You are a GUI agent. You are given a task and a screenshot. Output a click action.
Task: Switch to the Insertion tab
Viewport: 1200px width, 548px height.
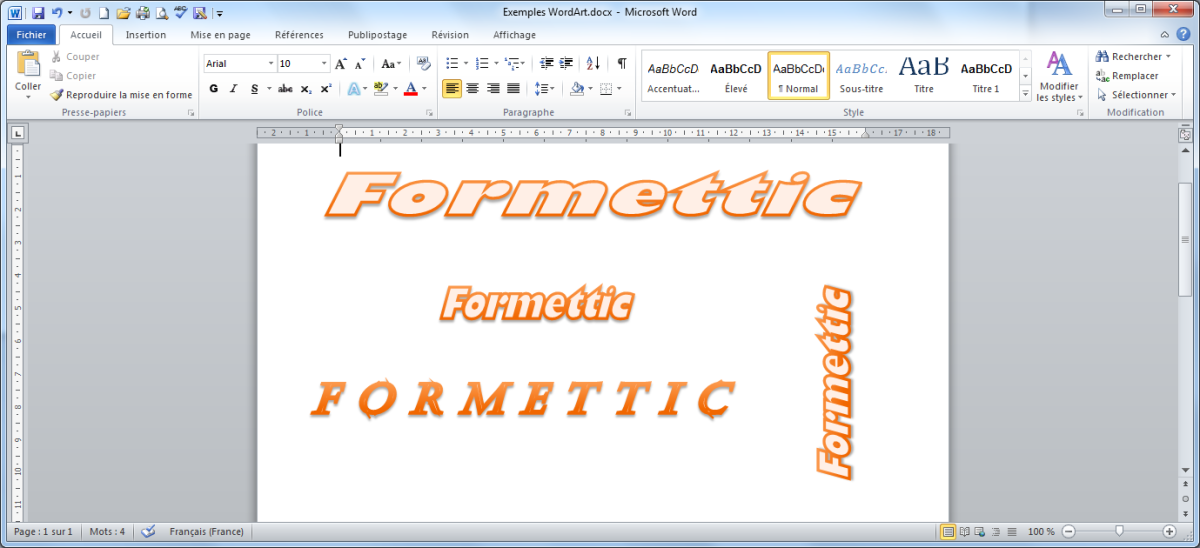tap(146, 35)
